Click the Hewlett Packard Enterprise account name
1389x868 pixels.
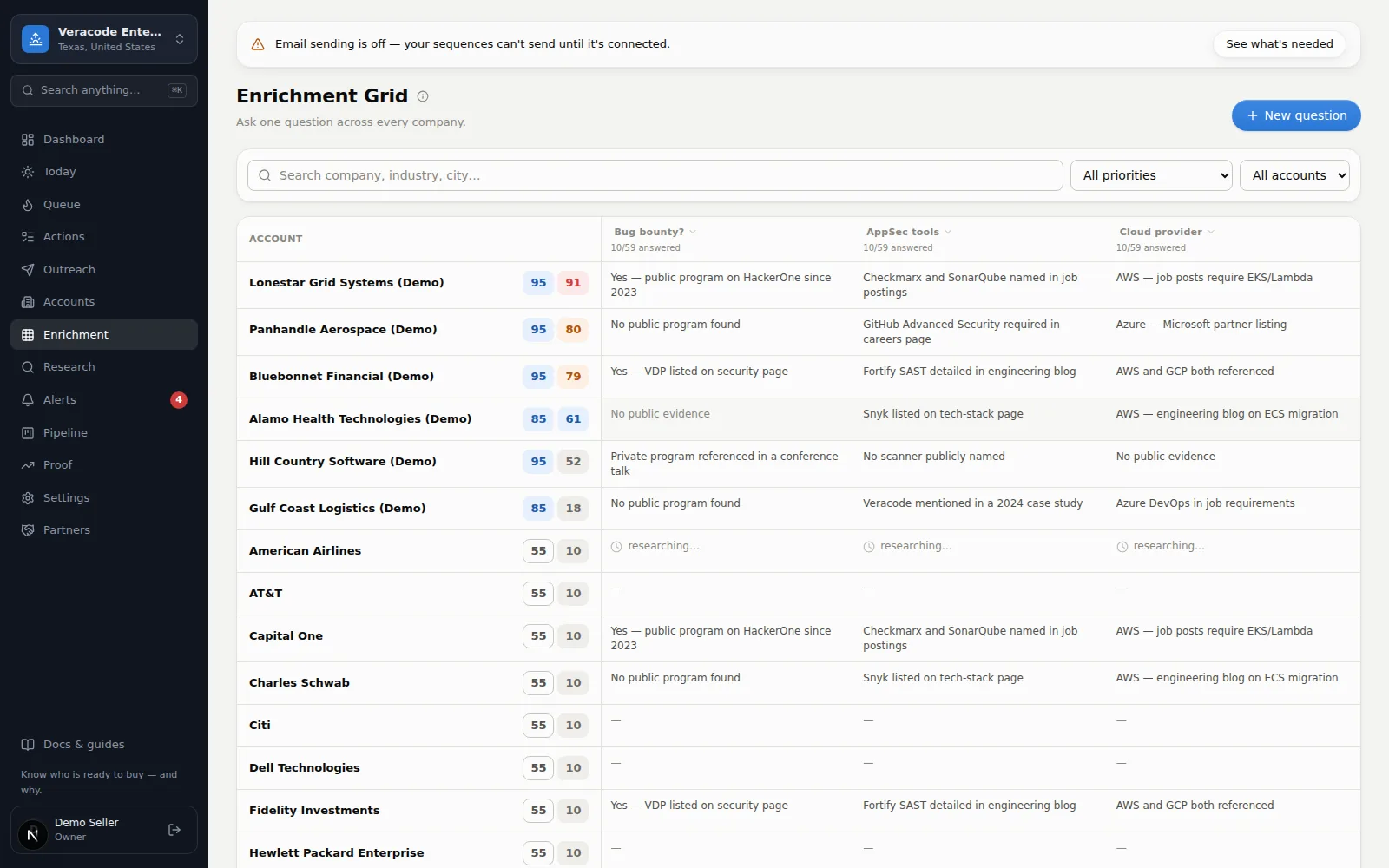[x=337, y=853]
